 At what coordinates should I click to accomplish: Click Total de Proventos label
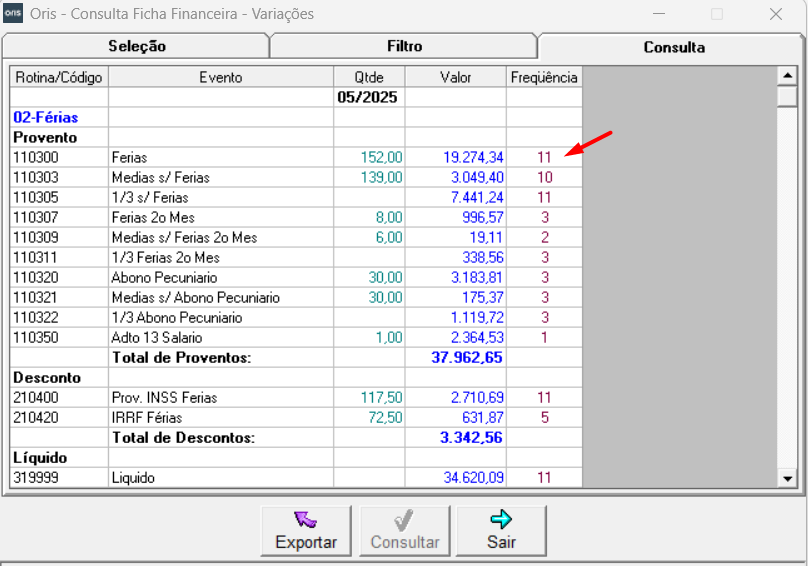tap(181, 358)
